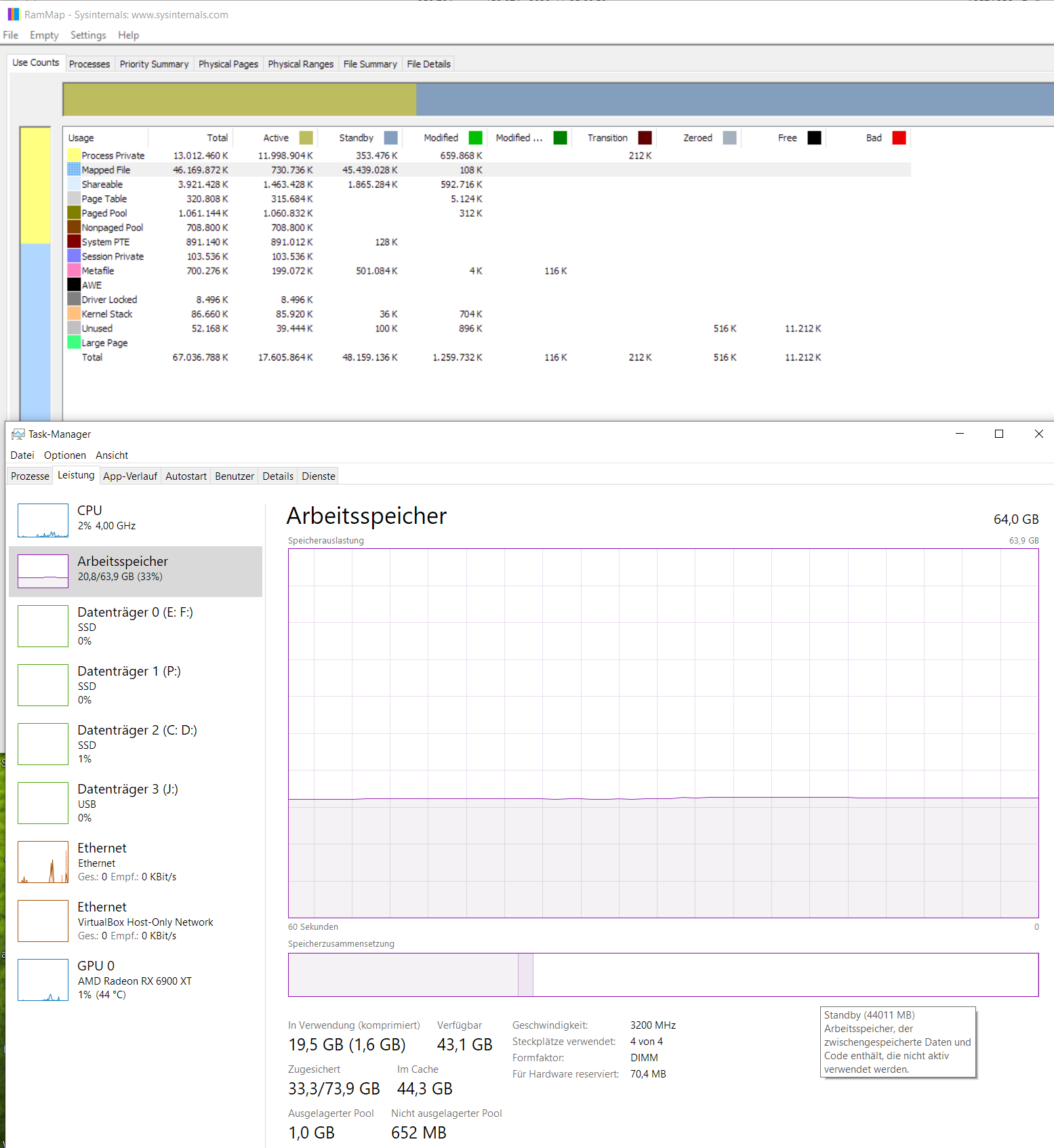This screenshot has width=1054, height=1148.
Task: Click the Nonpaged Pool brown color icon
Action: tap(74, 227)
